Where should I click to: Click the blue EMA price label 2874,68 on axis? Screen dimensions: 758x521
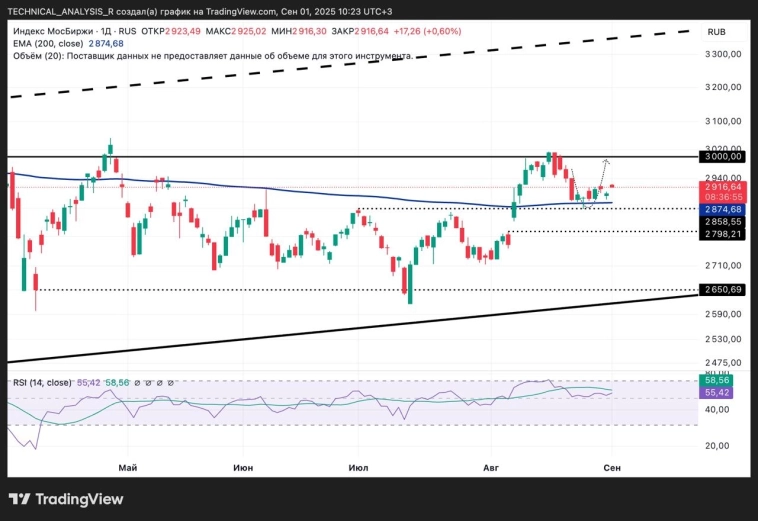click(722, 209)
